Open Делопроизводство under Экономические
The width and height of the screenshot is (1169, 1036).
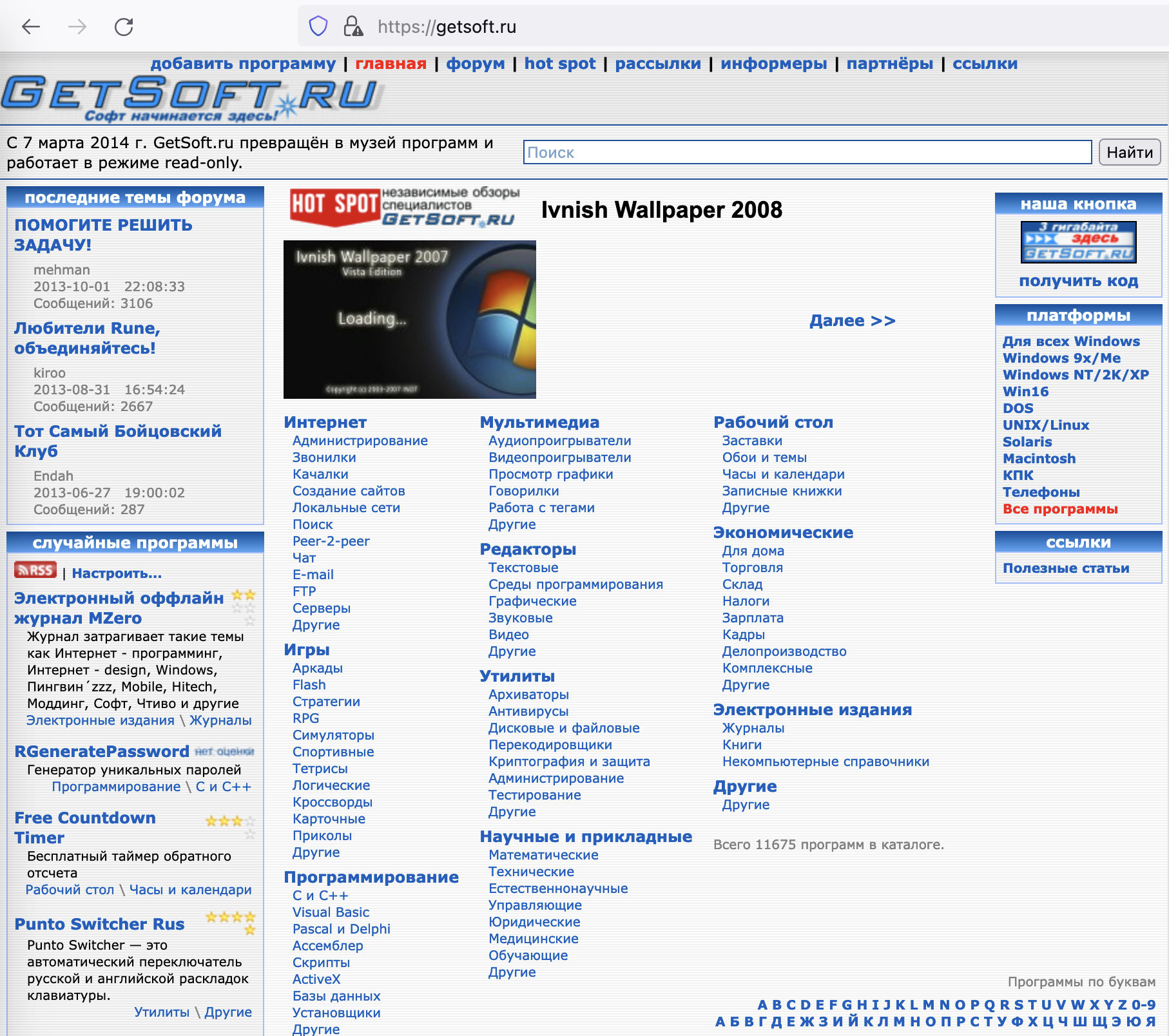[x=784, y=651]
